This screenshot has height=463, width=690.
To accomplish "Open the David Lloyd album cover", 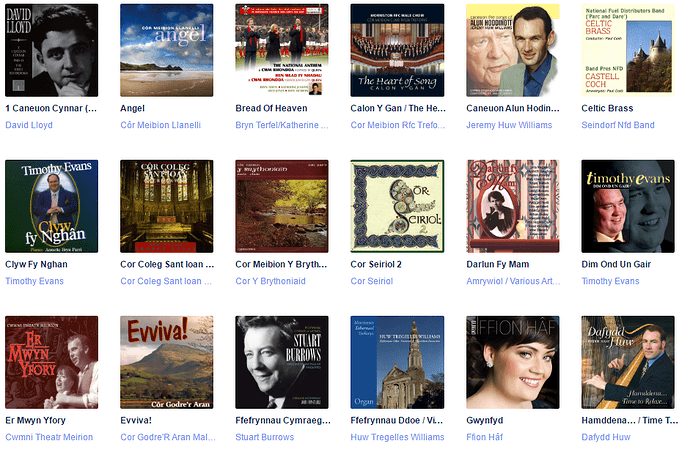I will pyautogui.click(x=51, y=50).
